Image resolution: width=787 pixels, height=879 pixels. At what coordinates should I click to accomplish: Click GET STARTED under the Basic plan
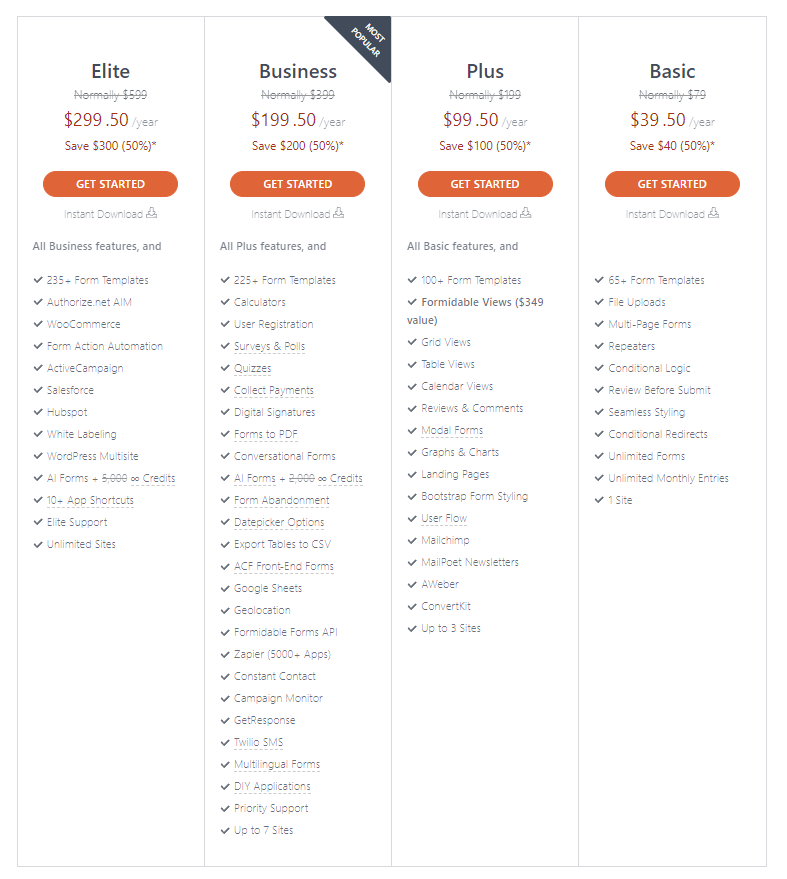[x=671, y=184]
